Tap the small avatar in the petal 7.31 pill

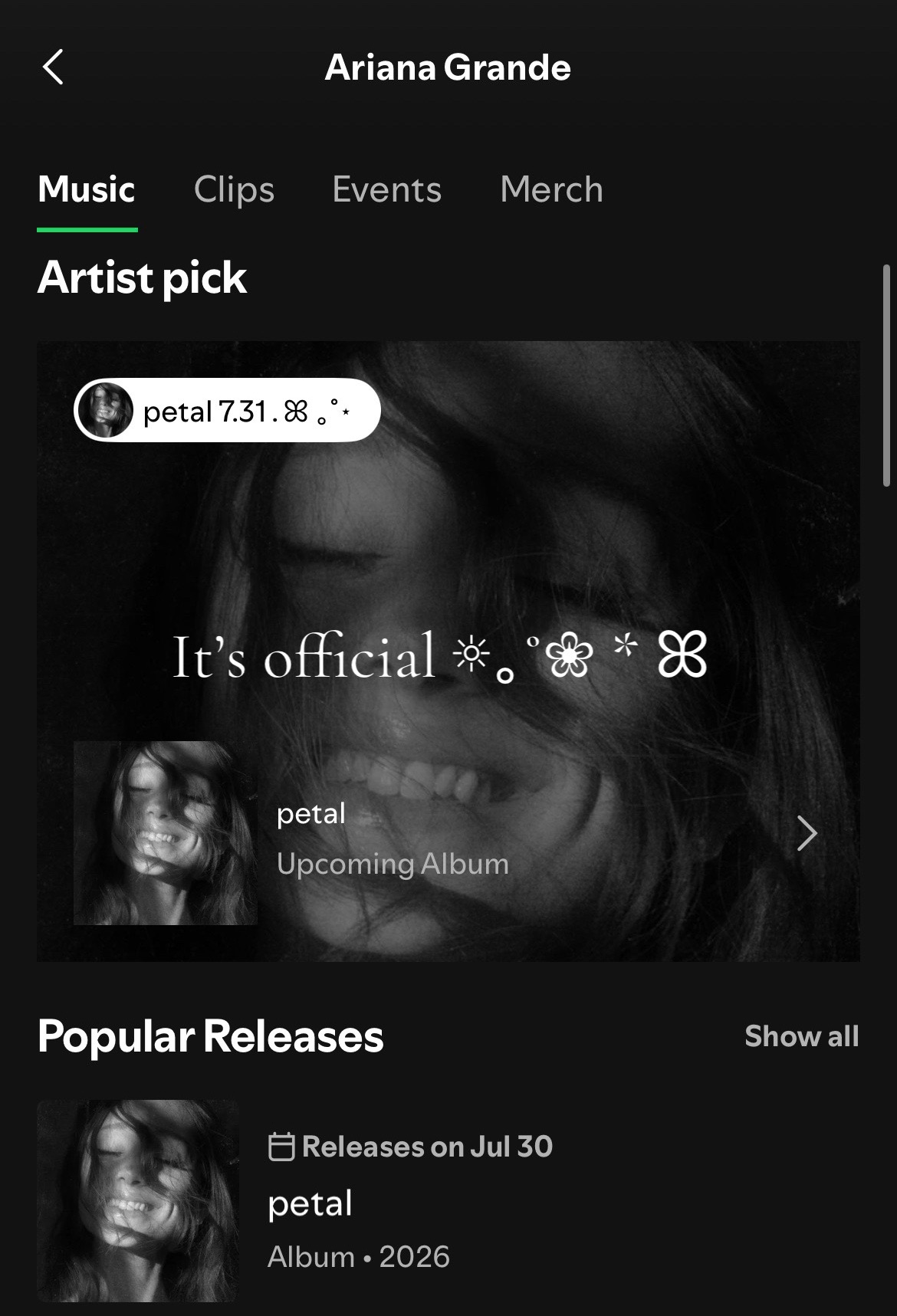point(106,410)
